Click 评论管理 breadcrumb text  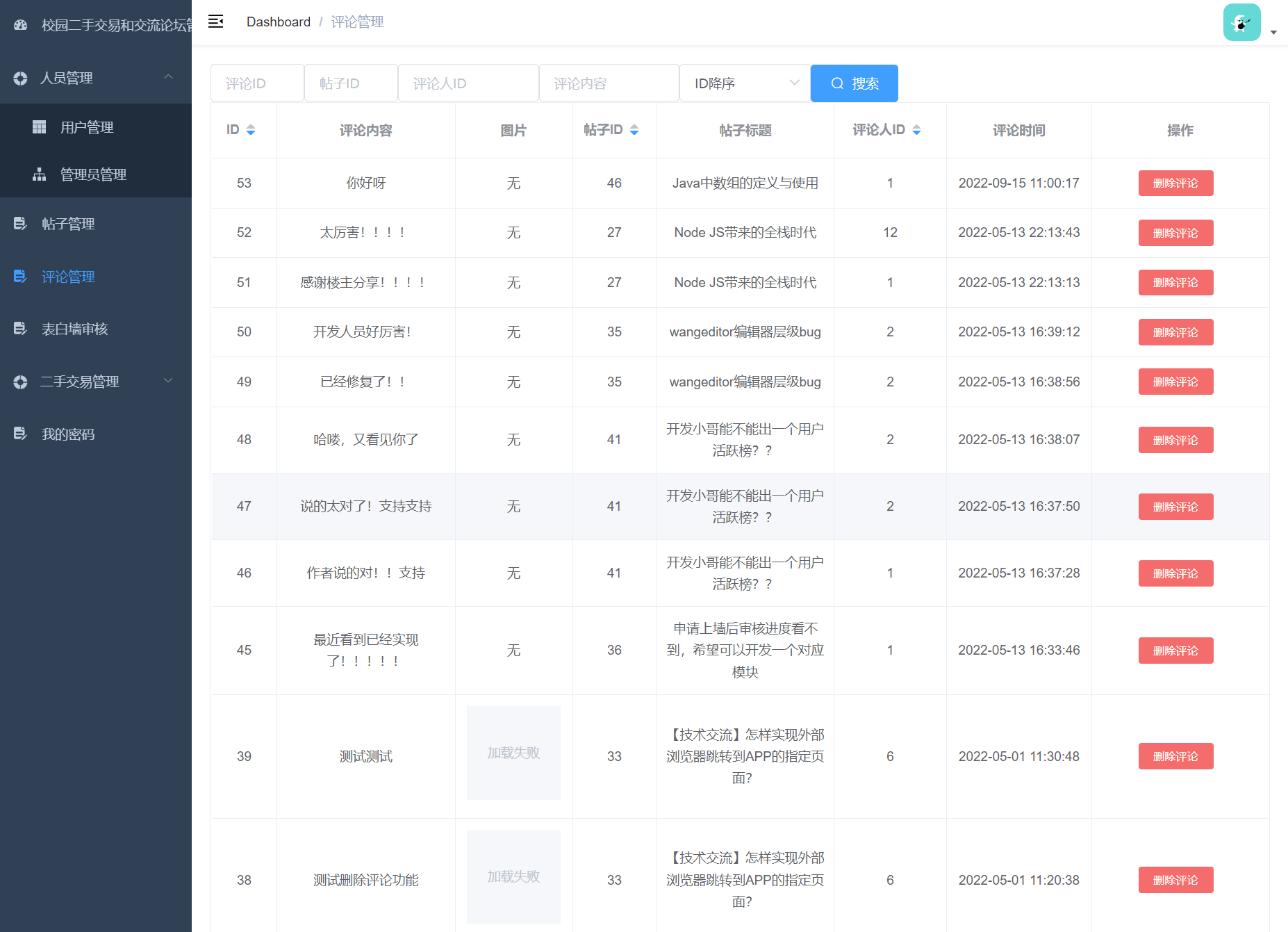[x=357, y=22]
